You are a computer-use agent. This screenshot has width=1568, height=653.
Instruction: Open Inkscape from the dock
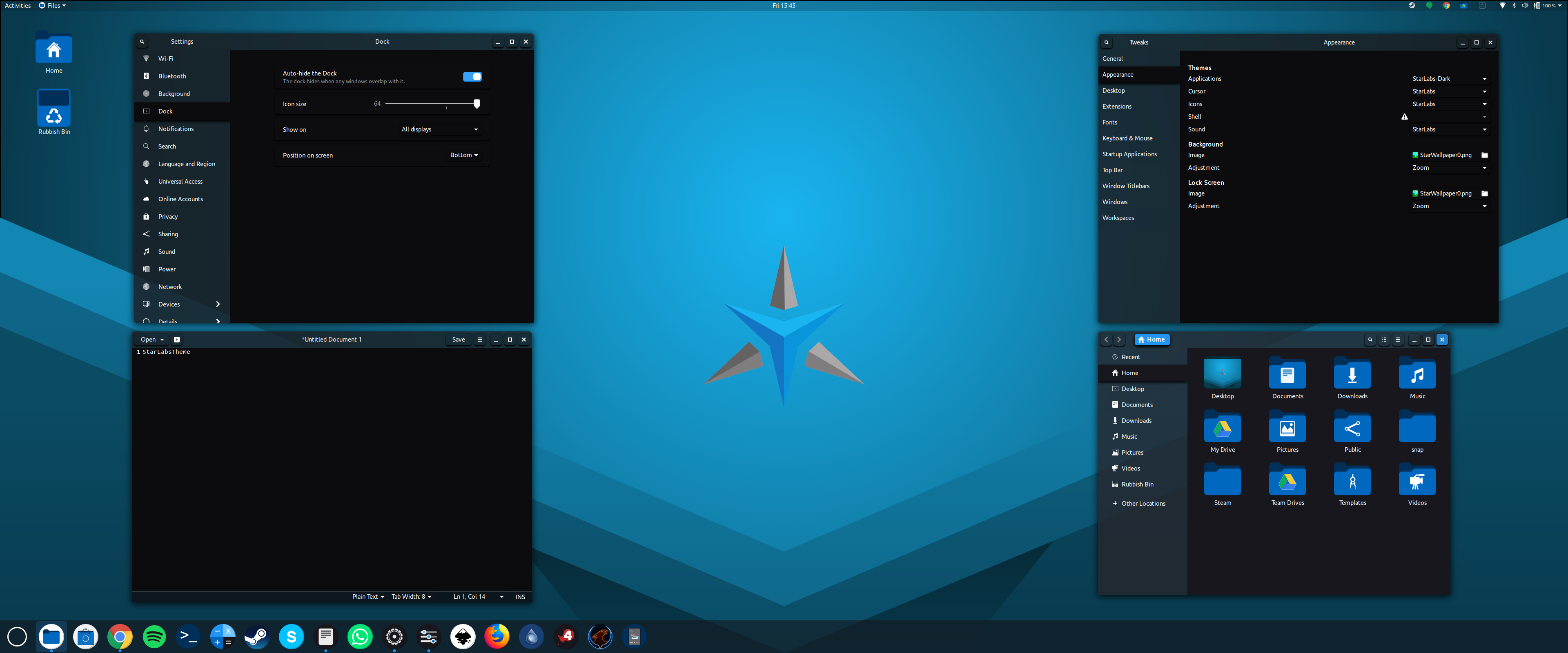pyautogui.click(x=463, y=637)
